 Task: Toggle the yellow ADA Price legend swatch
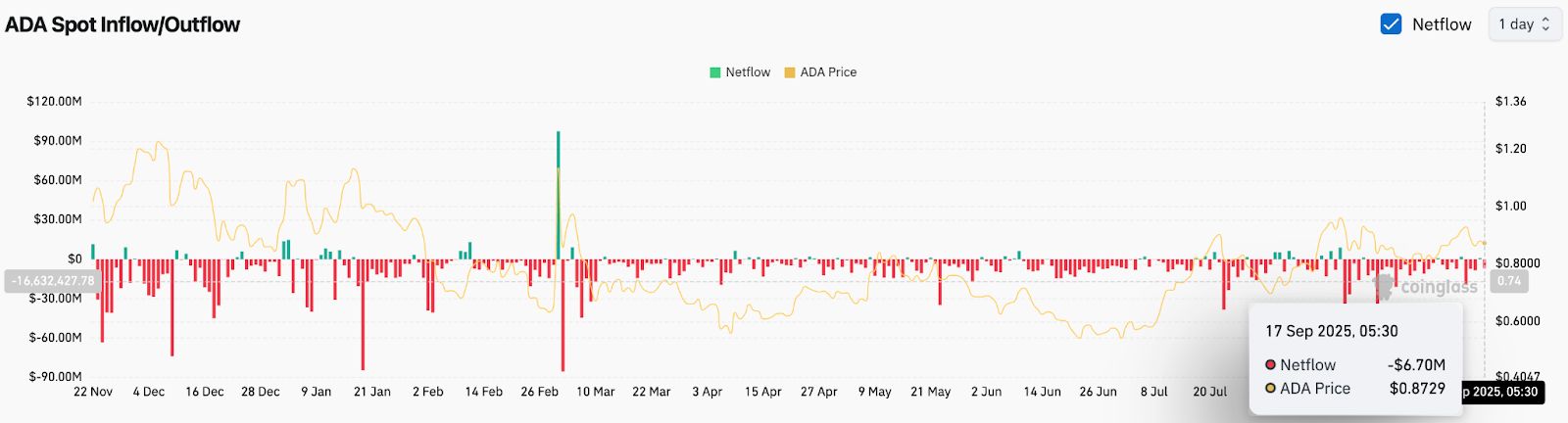point(790,72)
